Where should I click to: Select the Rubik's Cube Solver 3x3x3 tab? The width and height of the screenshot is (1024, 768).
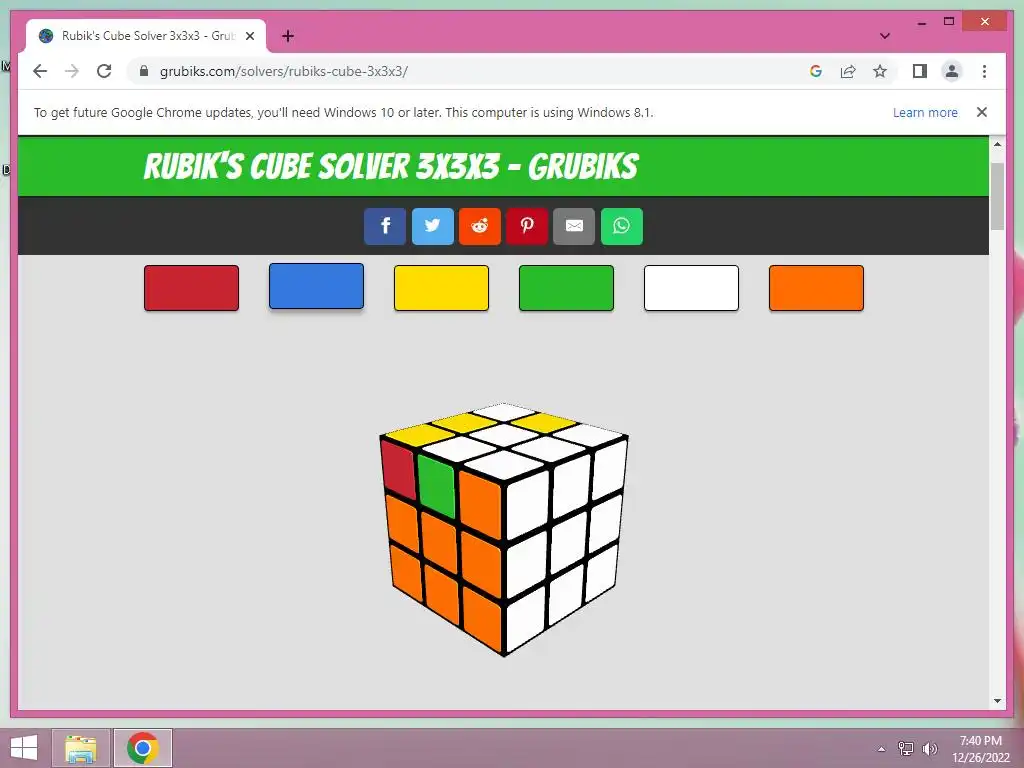pyautogui.click(x=146, y=36)
